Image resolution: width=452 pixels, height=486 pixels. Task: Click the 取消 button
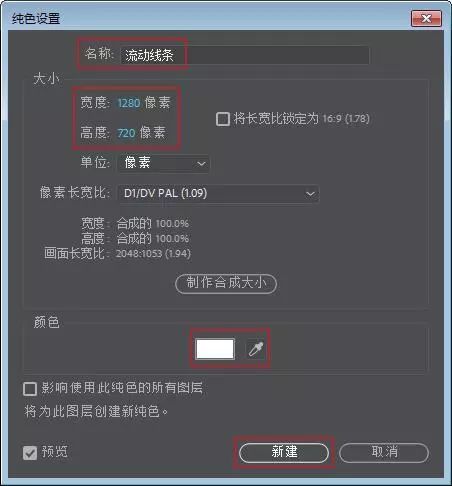tap(384, 453)
